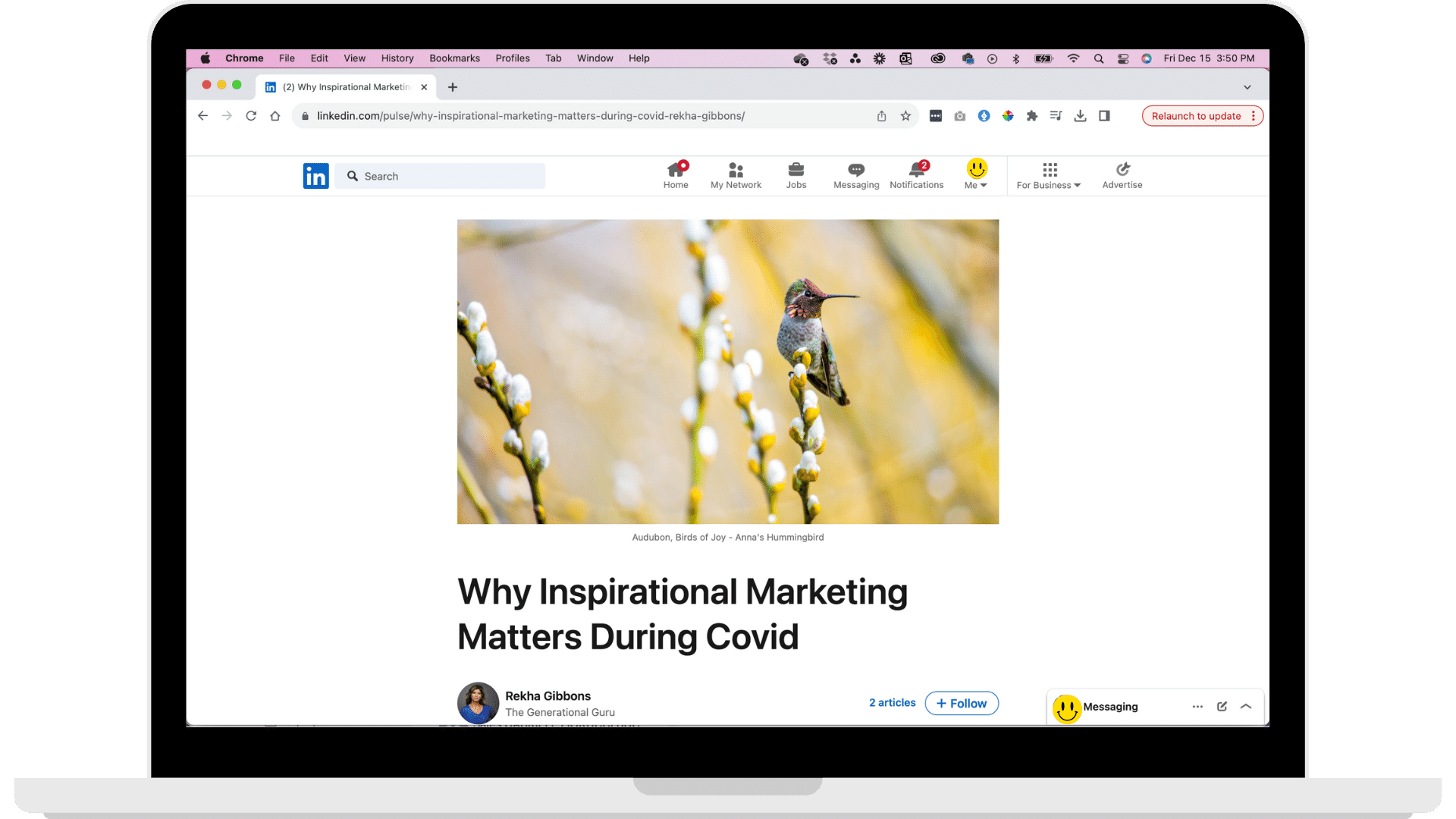Bookmark this page with the star icon
The image size is (1456, 819).
pyautogui.click(x=905, y=116)
